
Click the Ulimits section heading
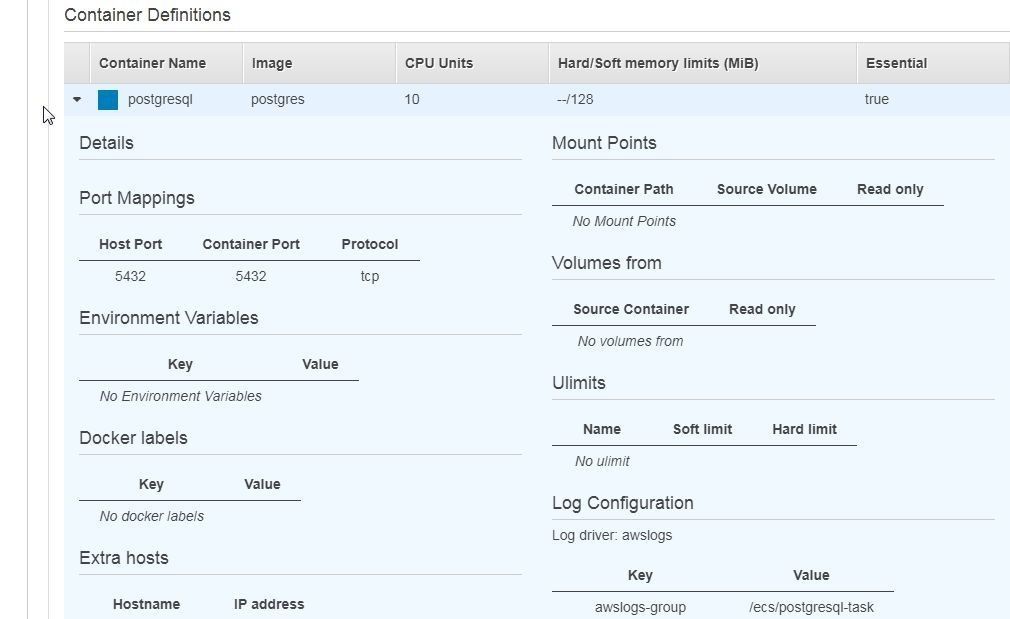pos(578,383)
